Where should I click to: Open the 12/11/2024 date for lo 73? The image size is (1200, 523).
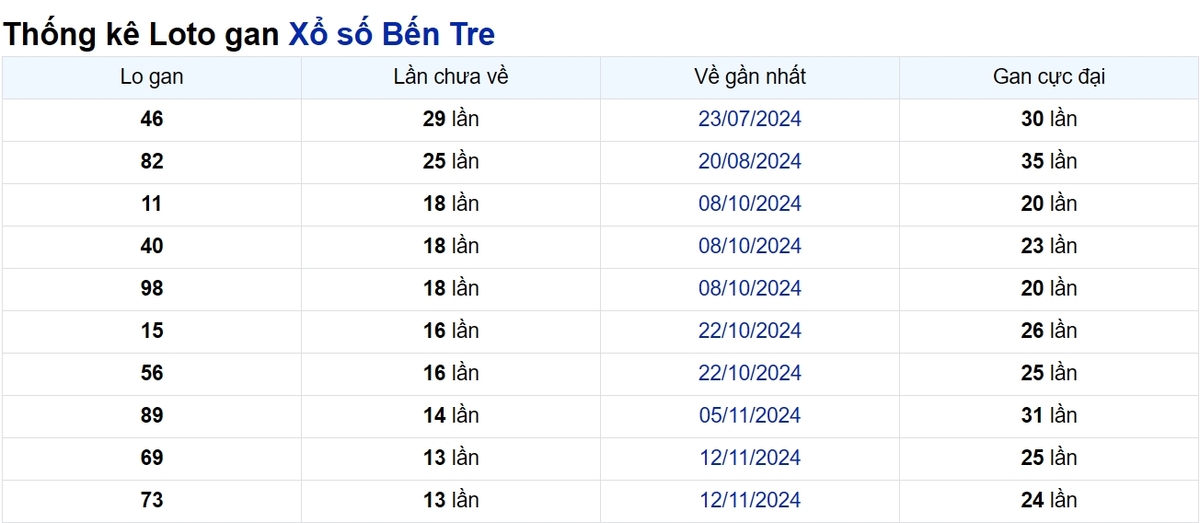[x=750, y=500]
